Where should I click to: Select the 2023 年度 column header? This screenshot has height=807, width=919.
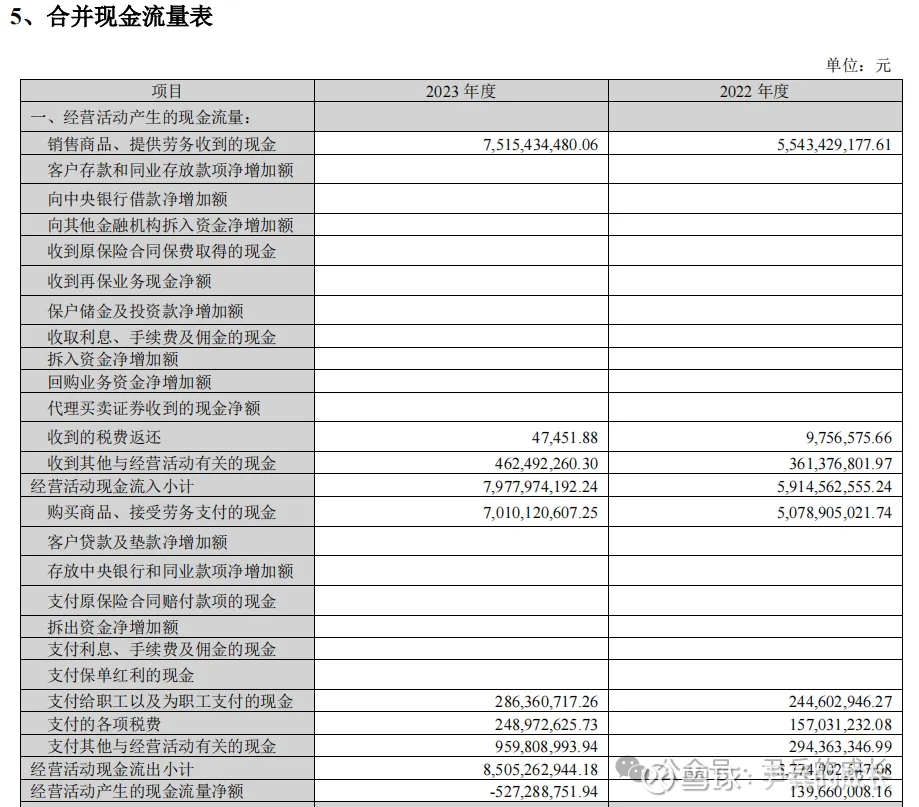tap(461, 91)
